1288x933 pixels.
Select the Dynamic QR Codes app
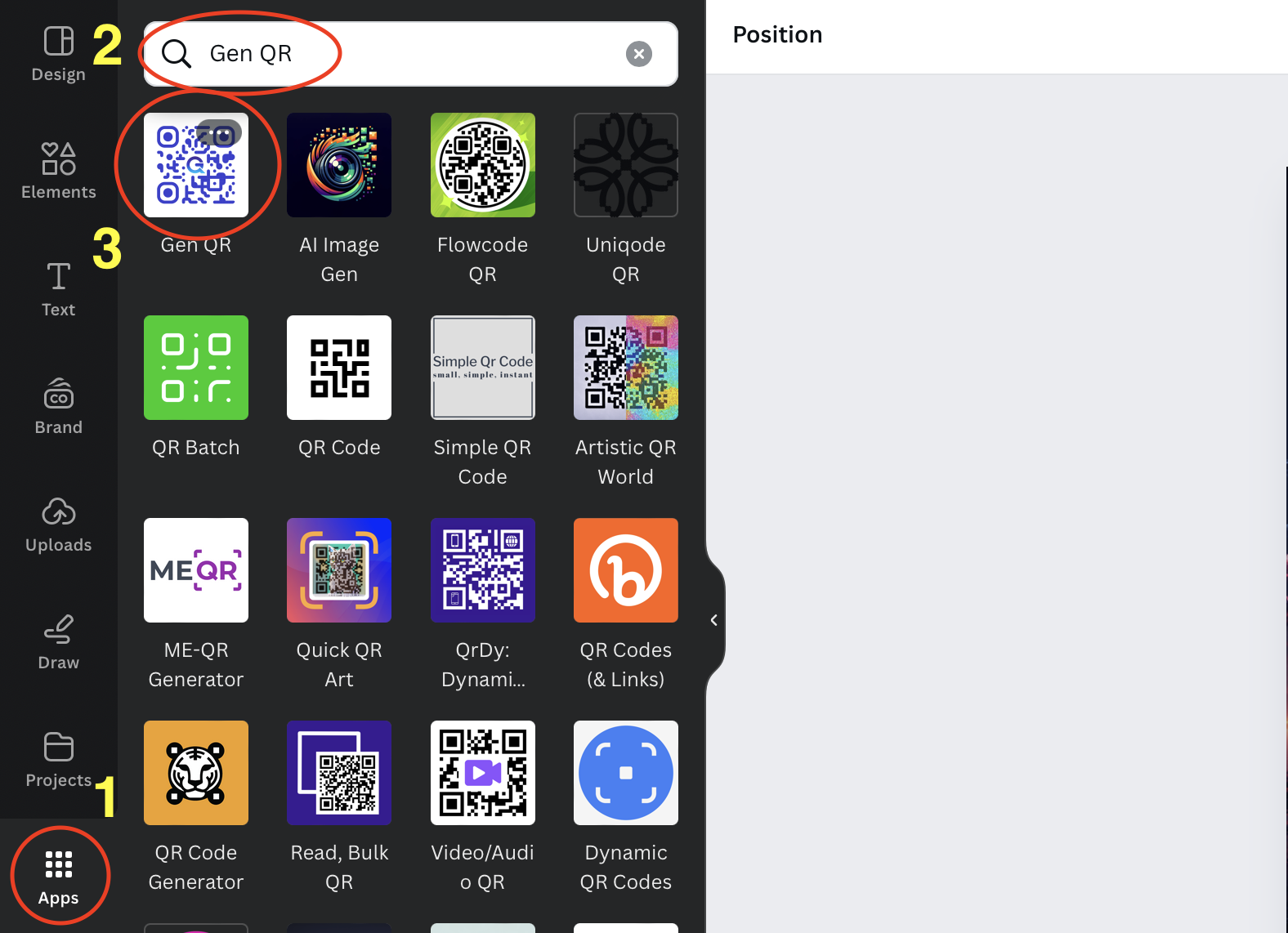pos(625,773)
